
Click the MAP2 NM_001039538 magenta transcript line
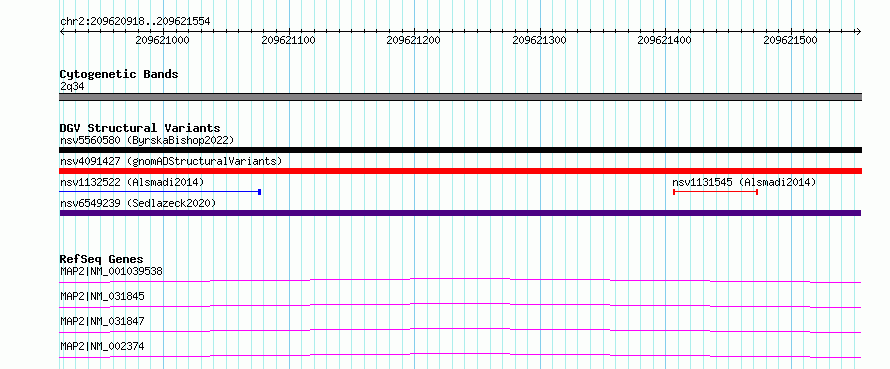(x=460, y=280)
